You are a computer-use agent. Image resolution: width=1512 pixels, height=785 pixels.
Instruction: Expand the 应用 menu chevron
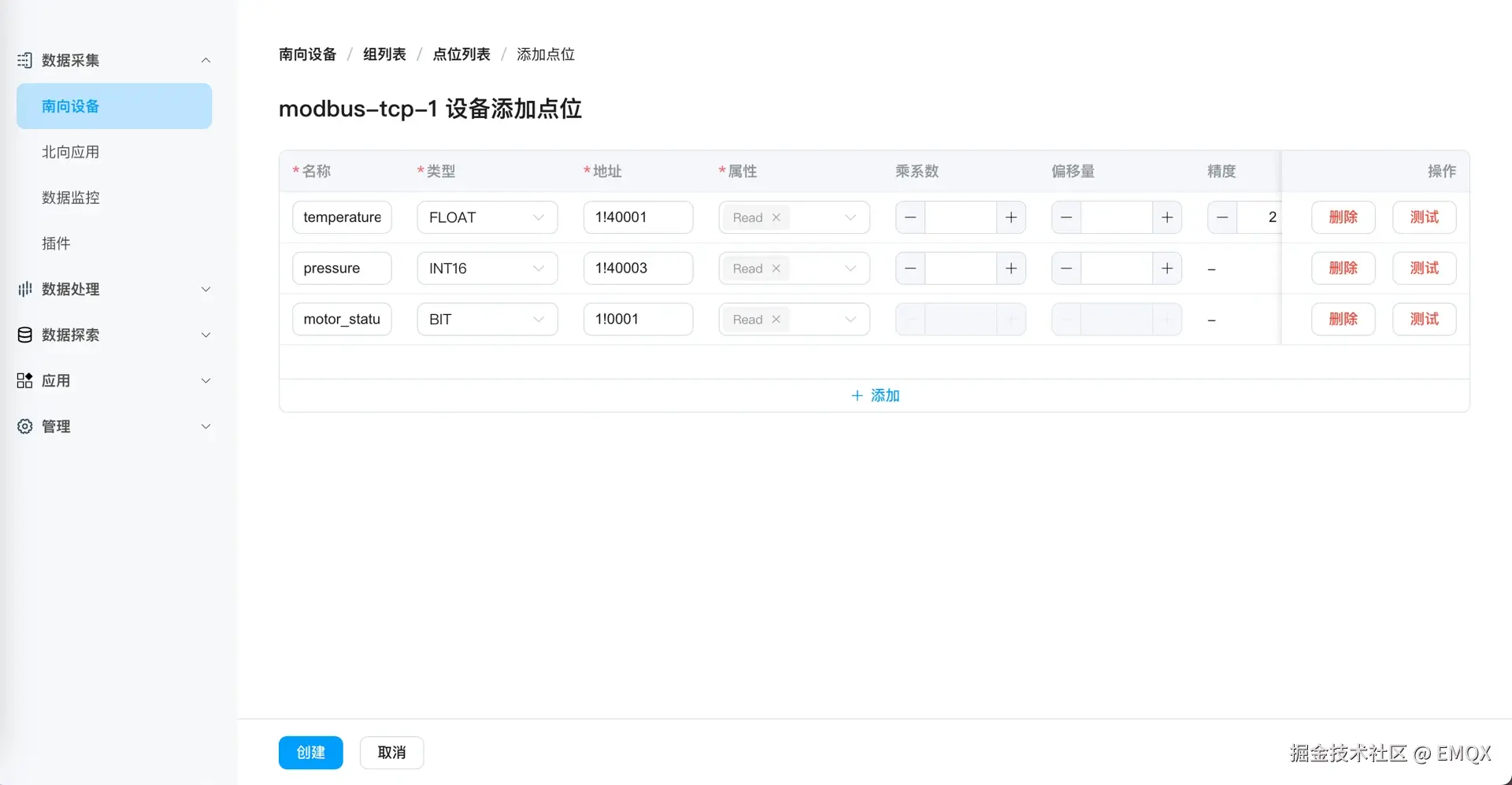(x=206, y=380)
